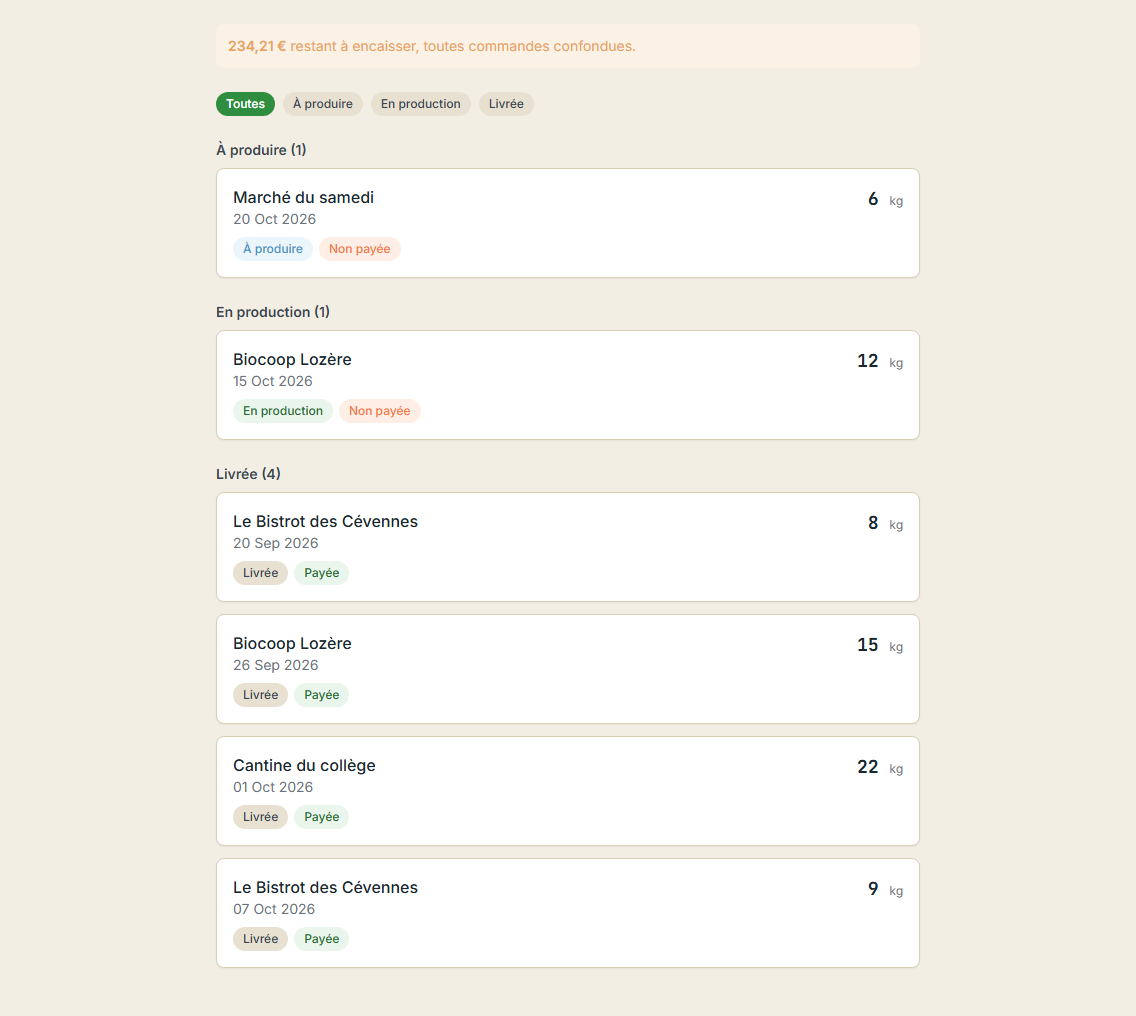Click Payée badge on the 20 Sep order
This screenshot has width=1136, height=1016.
pos(322,572)
